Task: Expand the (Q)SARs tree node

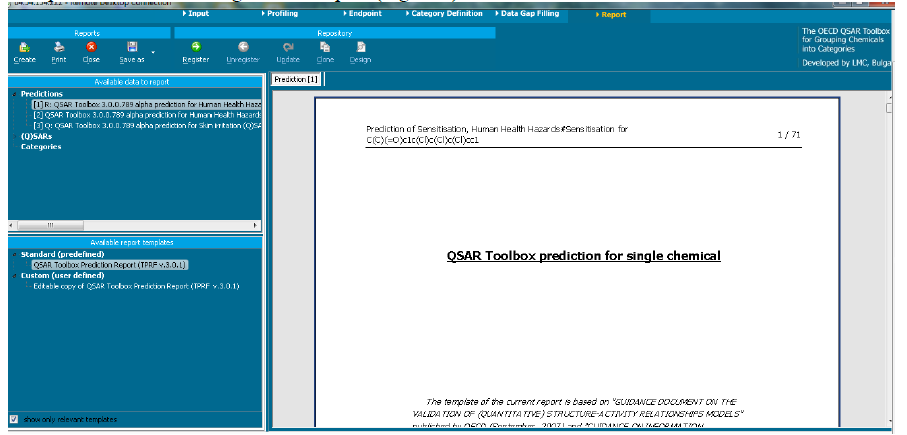Action: pyautogui.click(x=14, y=137)
